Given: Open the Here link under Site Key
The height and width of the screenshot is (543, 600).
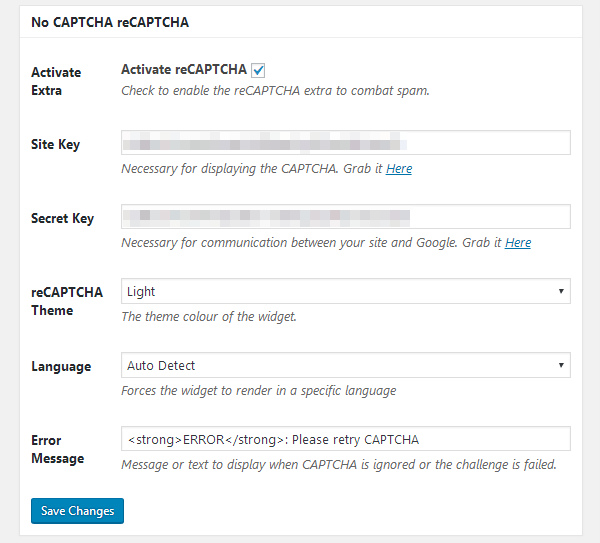Looking at the screenshot, I should 399,169.
